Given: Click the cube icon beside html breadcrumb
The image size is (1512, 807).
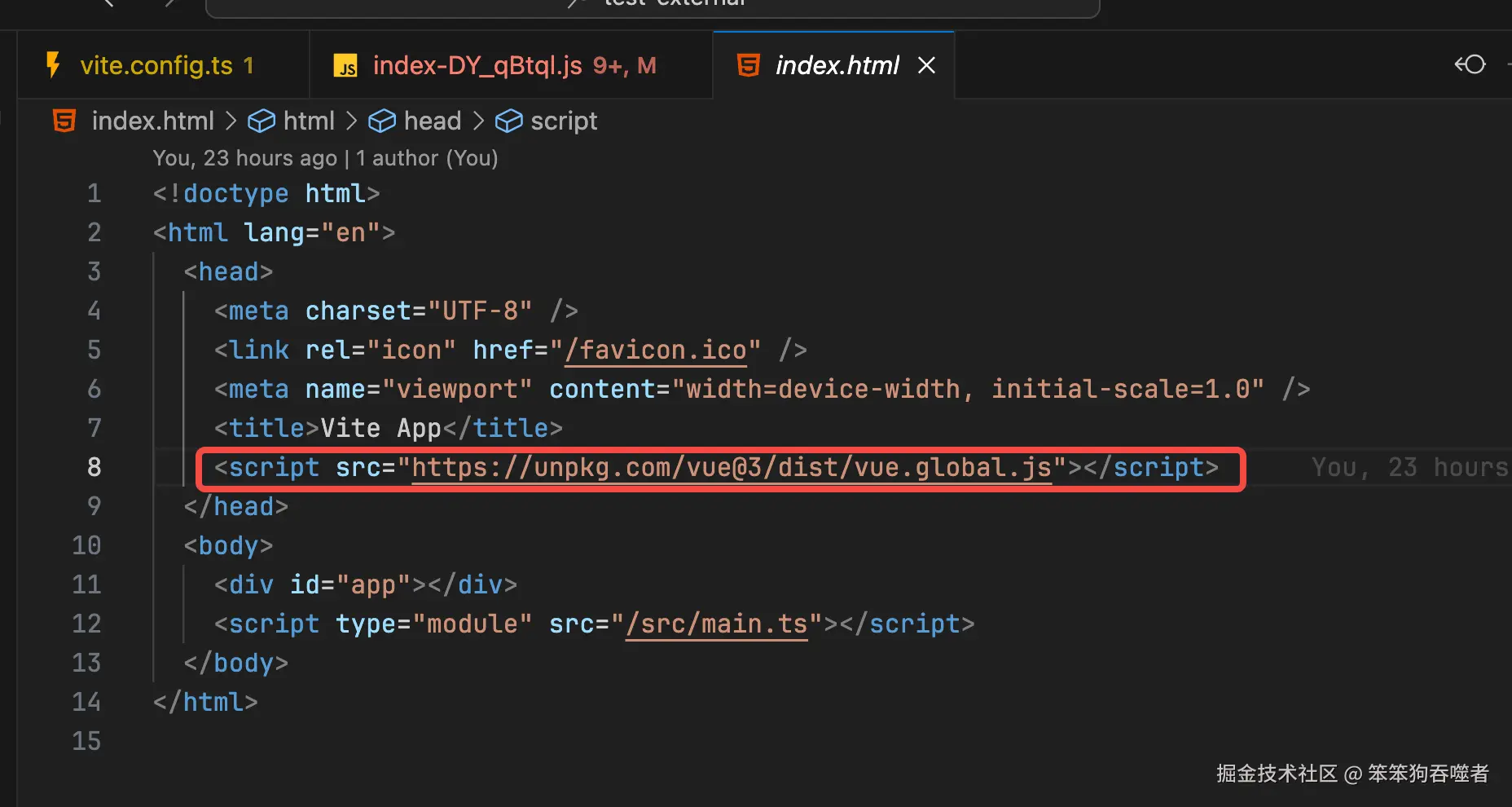Looking at the screenshot, I should click(262, 121).
